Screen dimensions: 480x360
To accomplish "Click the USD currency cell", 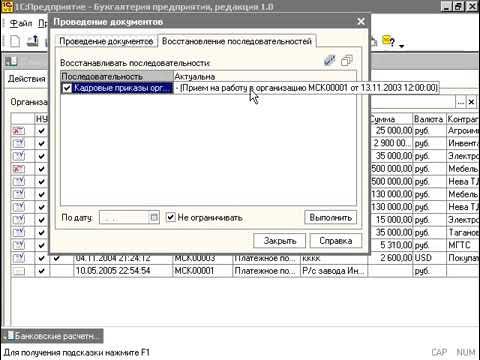I will [429, 258].
